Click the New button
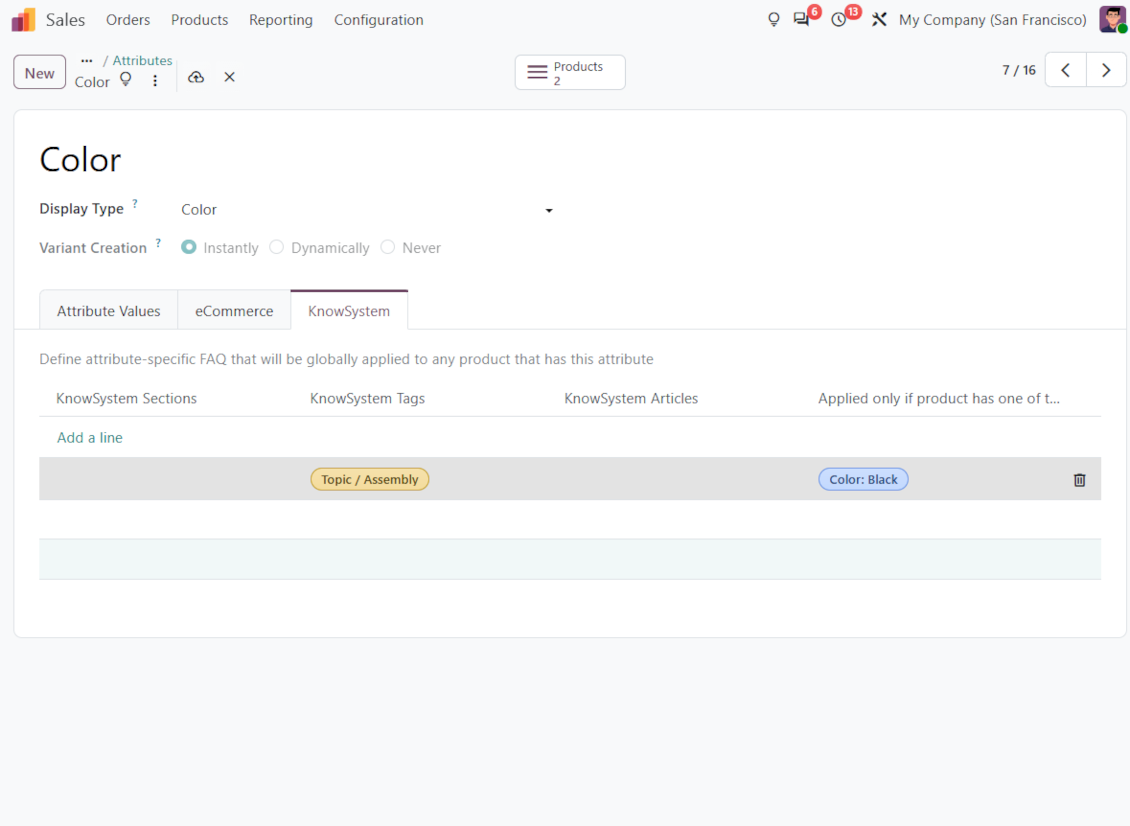The height and width of the screenshot is (826, 1130). pos(40,73)
